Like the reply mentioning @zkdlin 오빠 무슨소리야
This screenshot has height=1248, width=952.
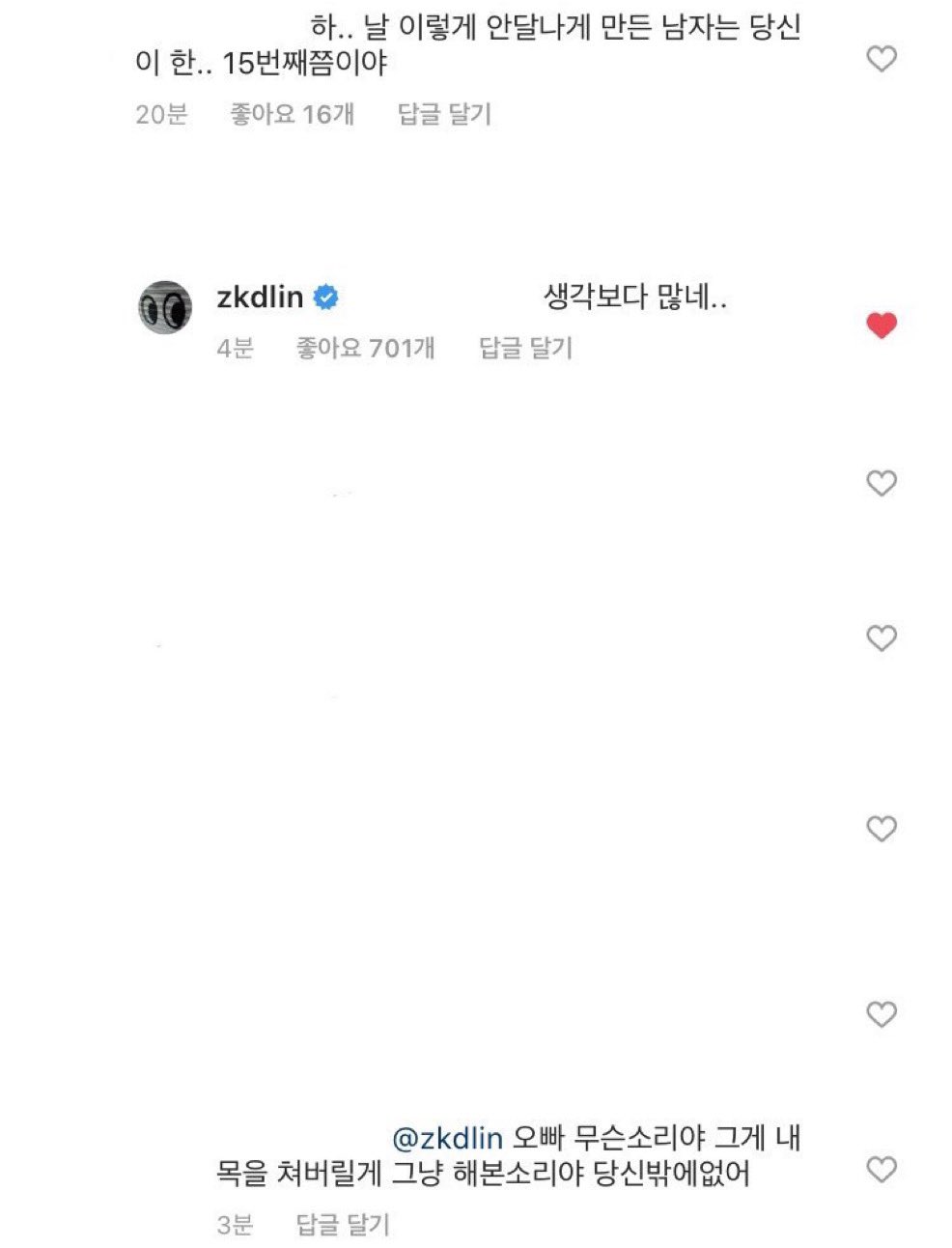point(881,1169)
